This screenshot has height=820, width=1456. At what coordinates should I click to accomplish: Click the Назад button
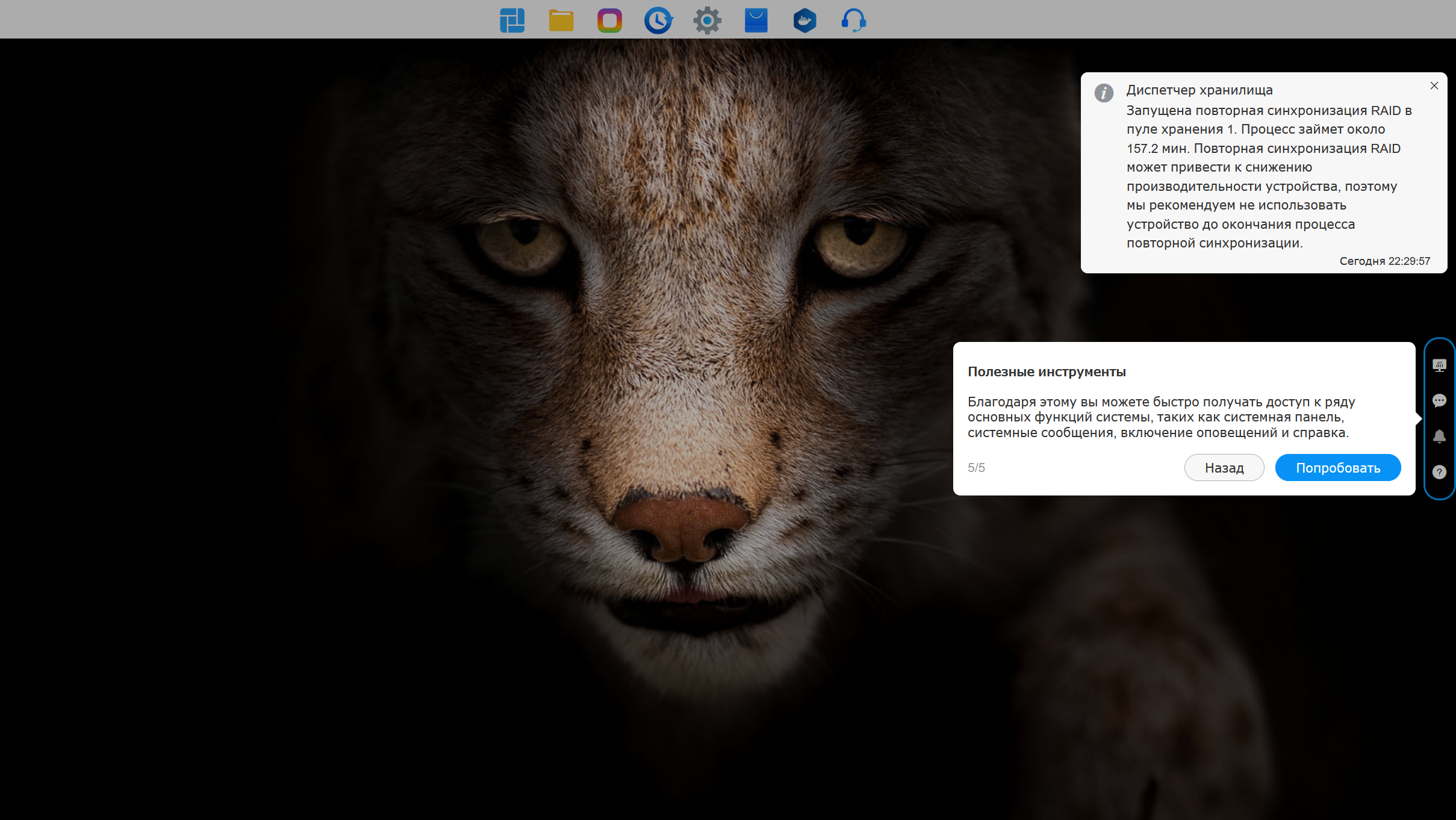click(1224, 468)
